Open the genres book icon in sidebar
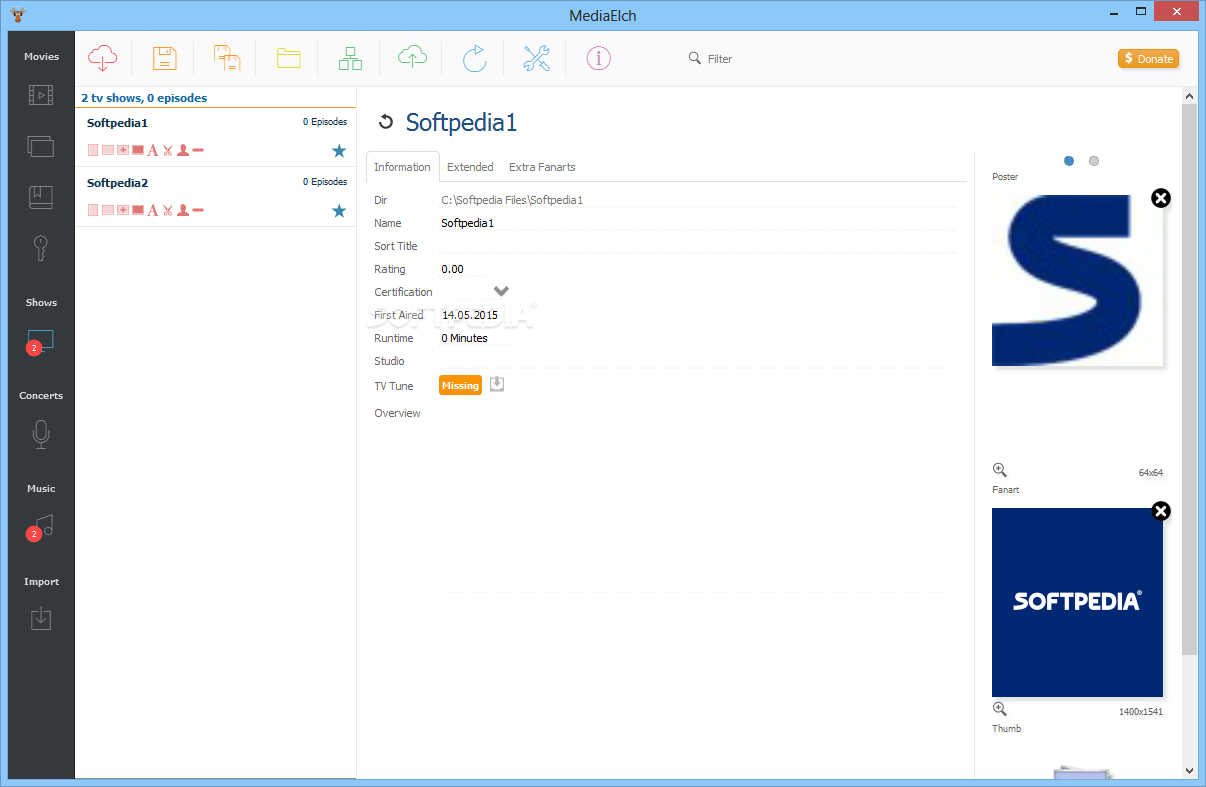Screen dimensions: 1206x787 [x=41, y=197]
